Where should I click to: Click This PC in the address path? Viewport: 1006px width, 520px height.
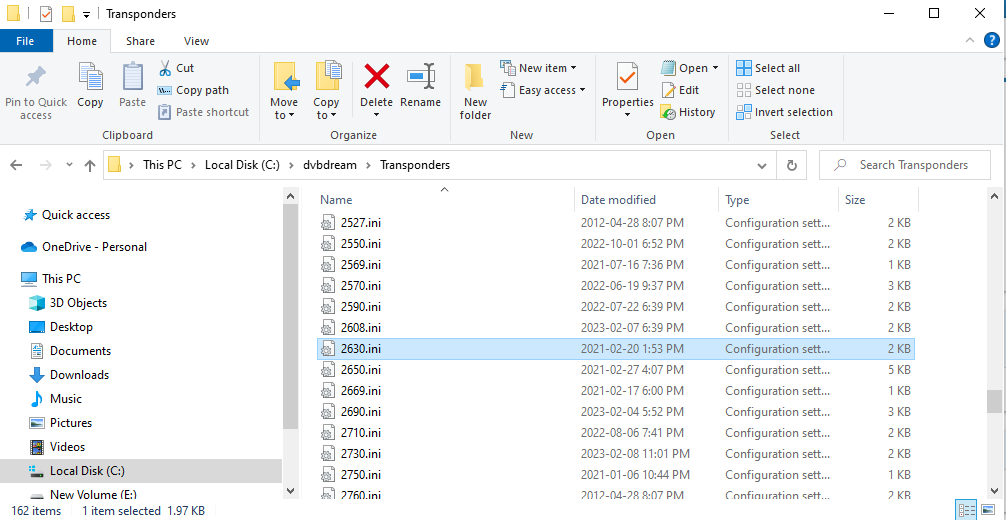(162, 165)
